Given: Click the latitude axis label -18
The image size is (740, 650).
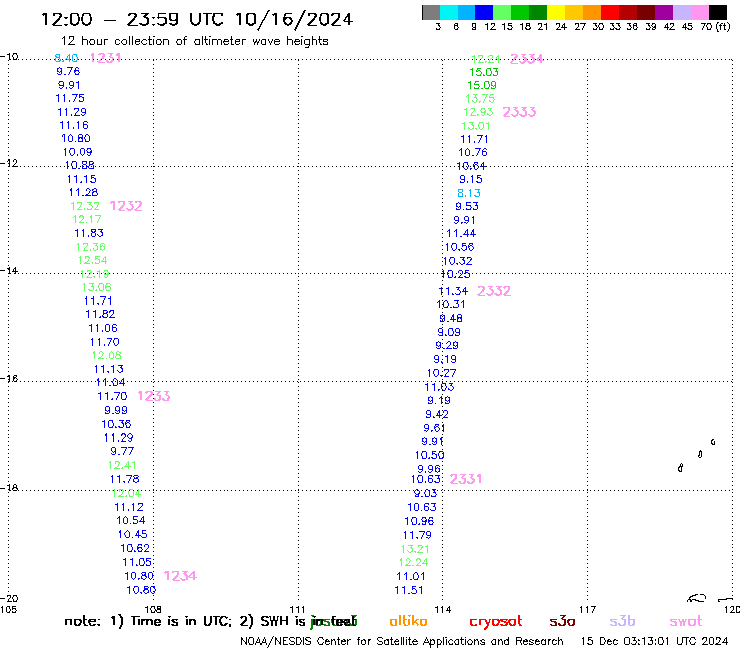Looking at the screenshot, I should (x=9, y=488).
